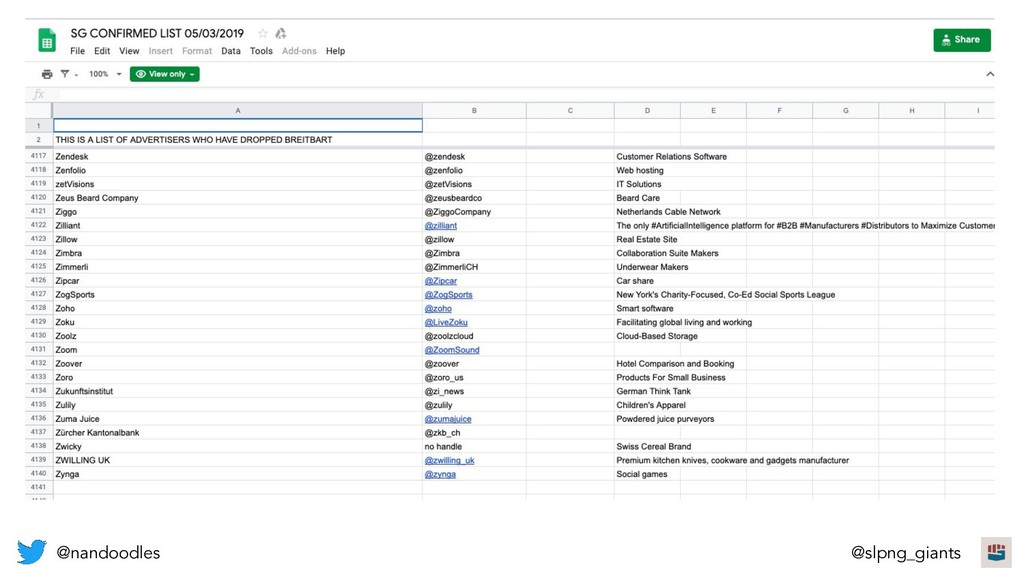This screenshot has width=1024, height=576.
Task: Click the cell 'Customer Relations Software'
Action: tap(671, 157)
